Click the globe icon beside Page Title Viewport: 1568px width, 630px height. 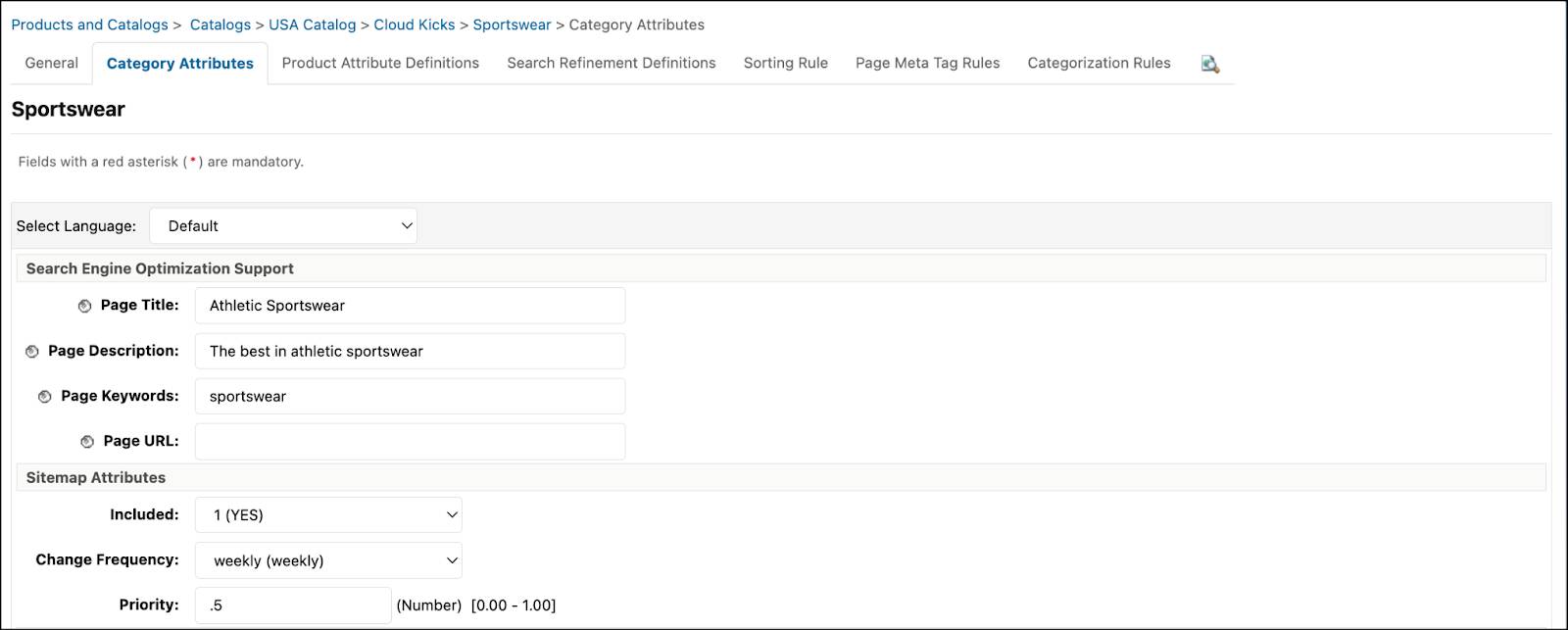point(84,306)
